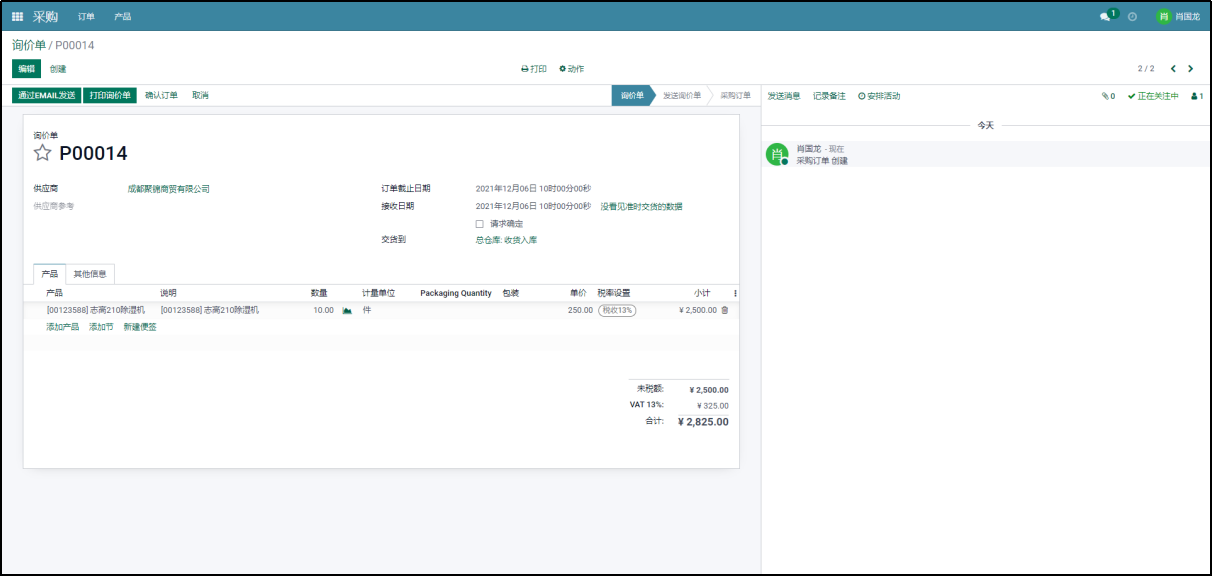
Task: Click the VAT 13% amount ¥ 325.00
Action: (712, 406)
